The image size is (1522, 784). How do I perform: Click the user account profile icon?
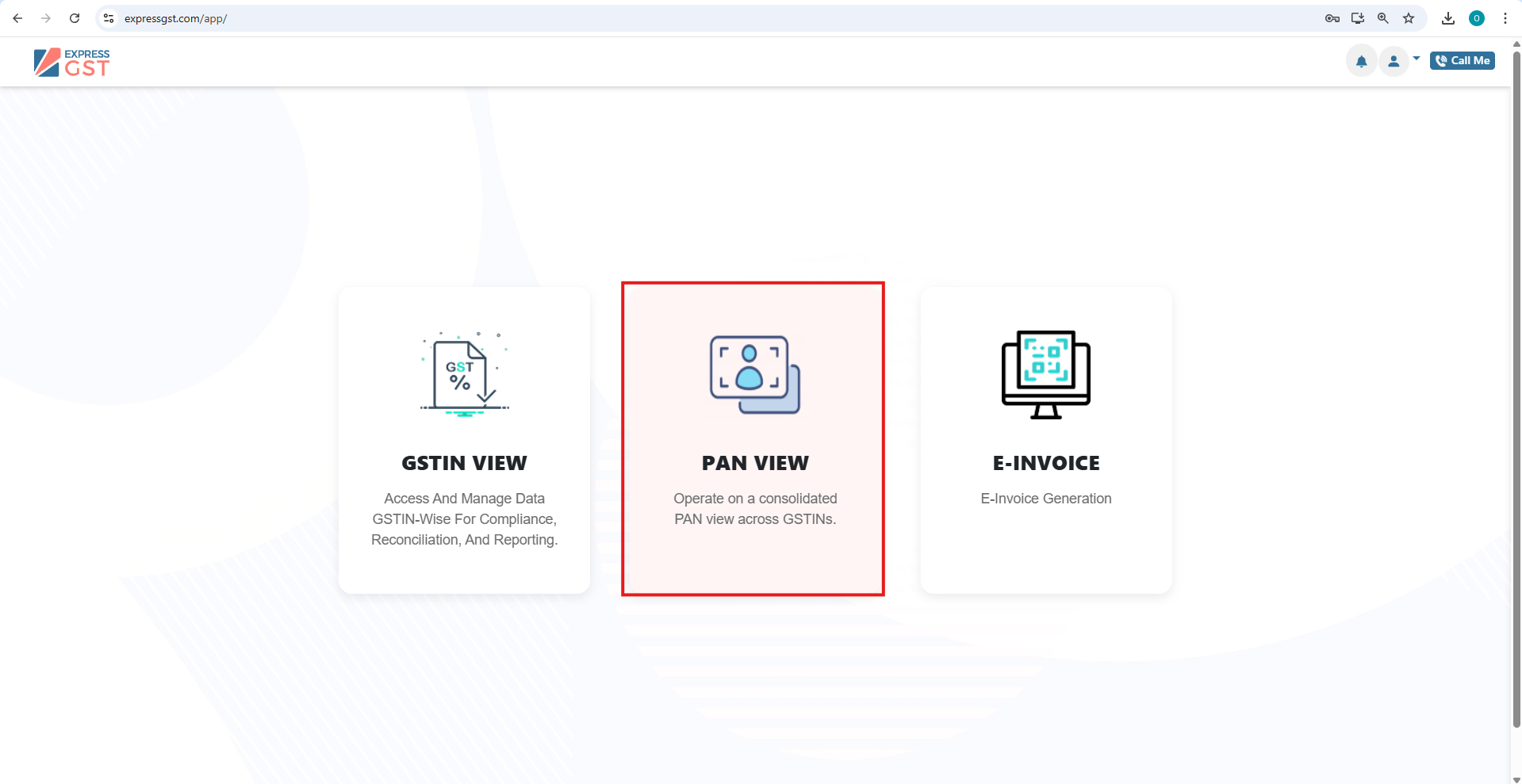[1393, 61]
